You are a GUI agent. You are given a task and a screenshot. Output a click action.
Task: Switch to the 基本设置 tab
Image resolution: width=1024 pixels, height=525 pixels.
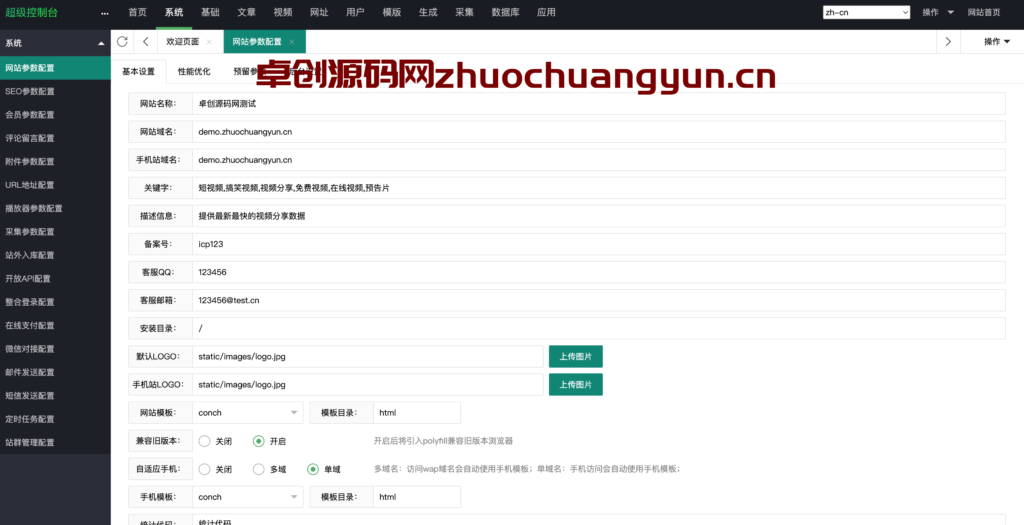(138, 72)
